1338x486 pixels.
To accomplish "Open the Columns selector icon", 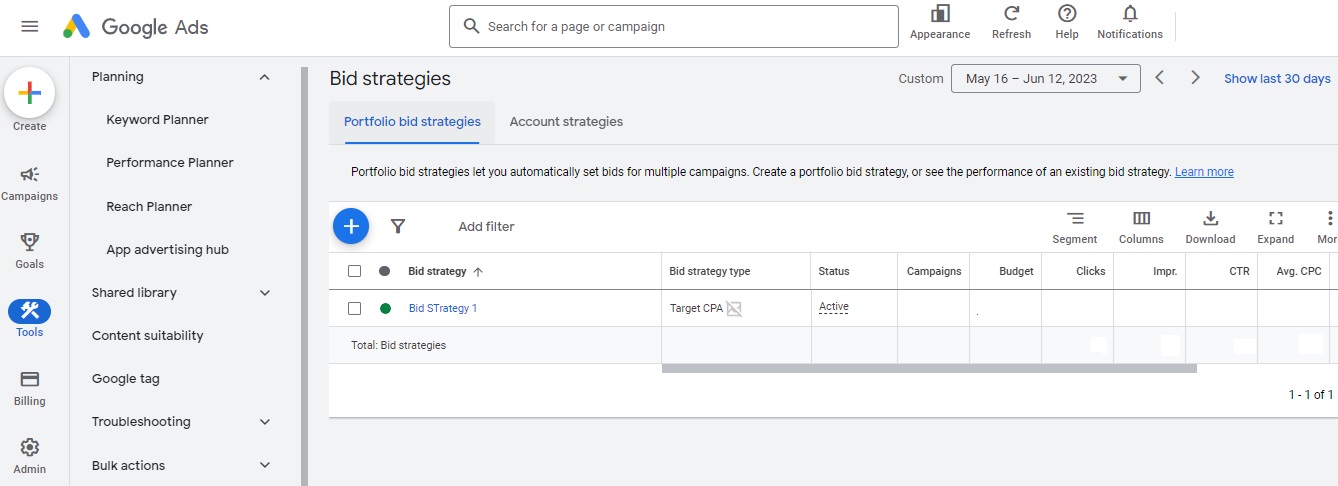I will [1141, 219].
